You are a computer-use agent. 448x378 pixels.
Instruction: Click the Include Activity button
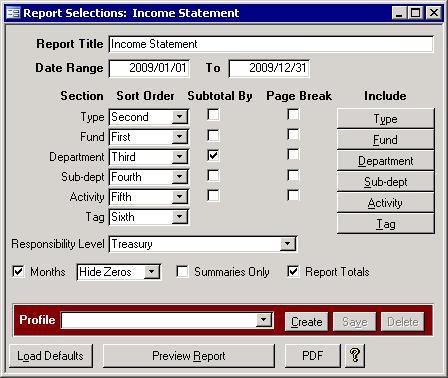tap(386, 203)
